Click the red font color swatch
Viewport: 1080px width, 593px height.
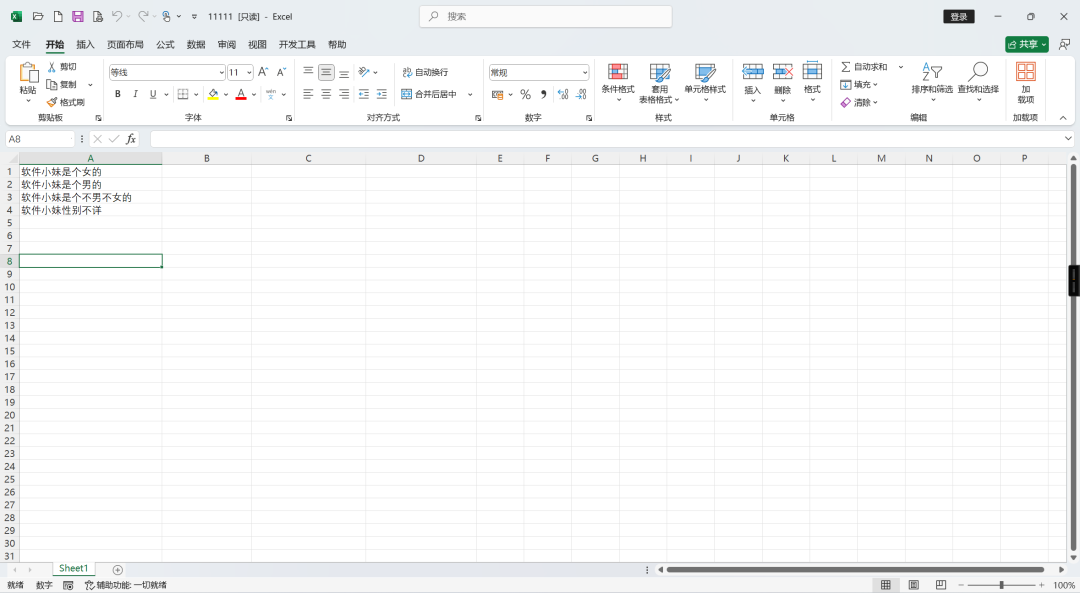(x=241, y=94)
